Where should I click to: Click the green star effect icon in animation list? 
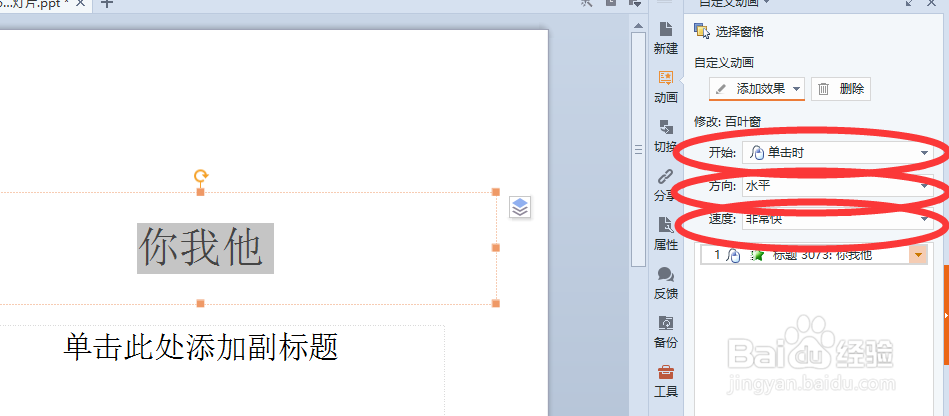tap(757, 256)
